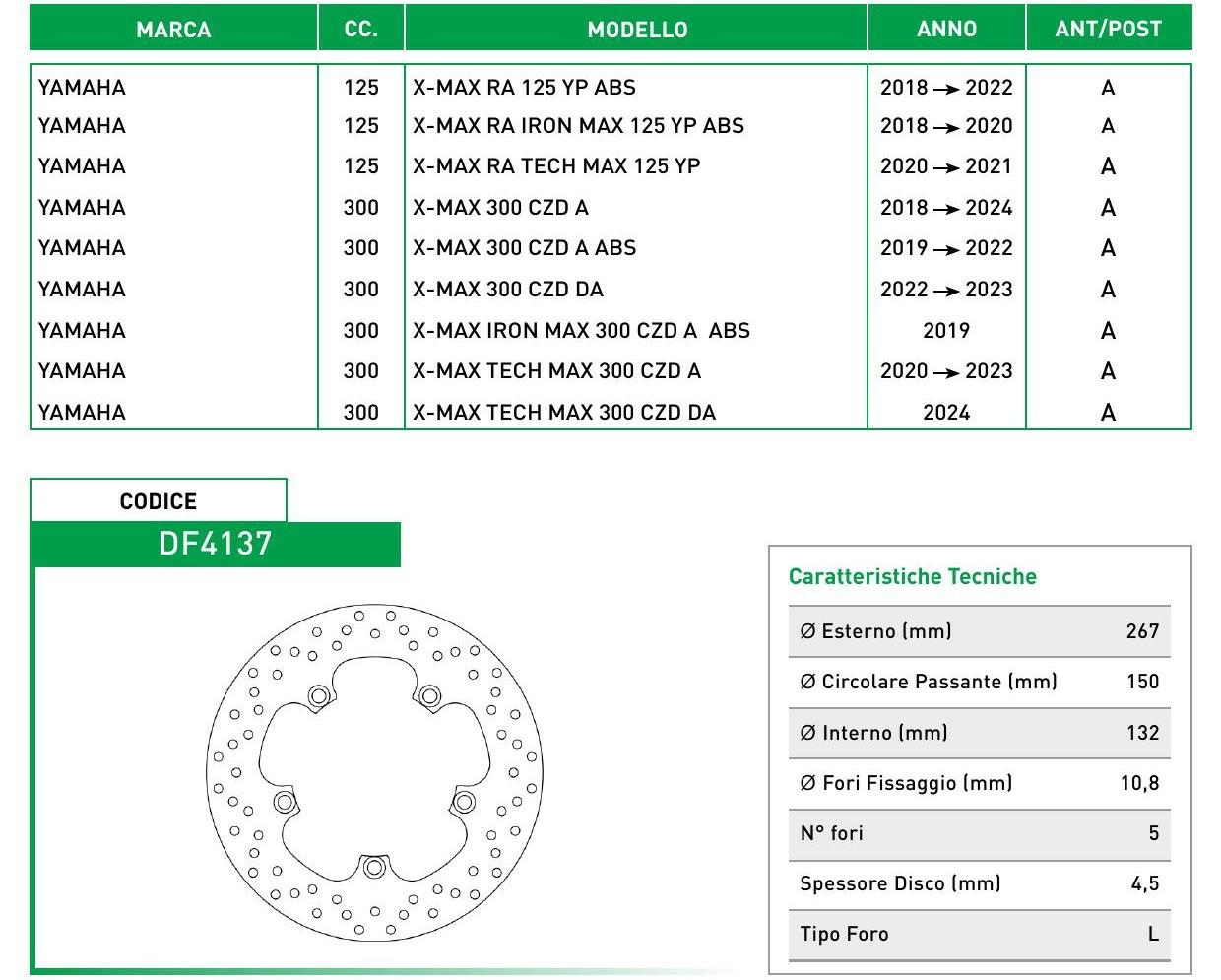
Task: Select the DF4137 product code banner
Action: point(216,544)
